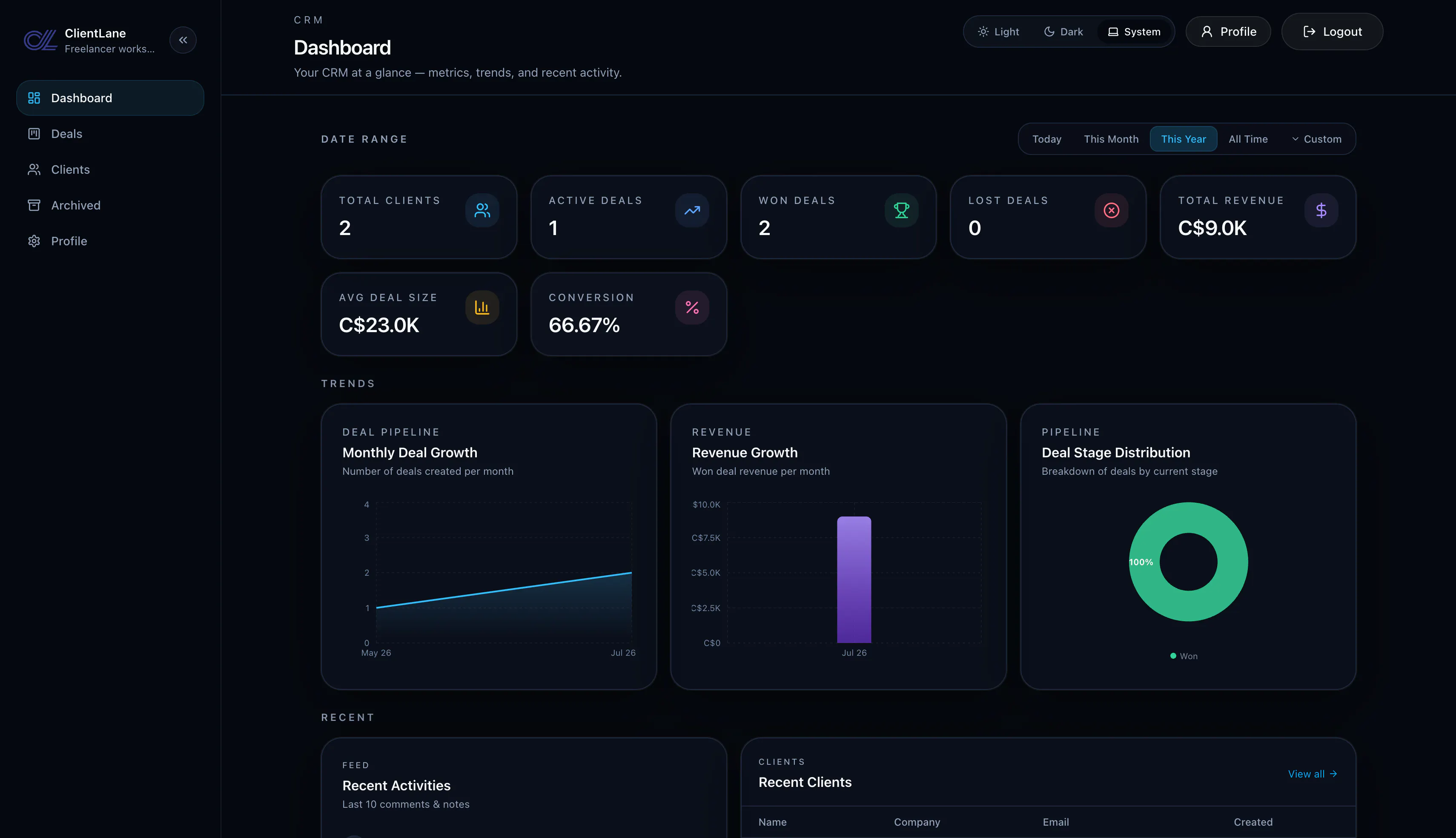Click the Created column header
Image resolution: width=1456 pixels, height=838 pixels.
coord(1253,822)
